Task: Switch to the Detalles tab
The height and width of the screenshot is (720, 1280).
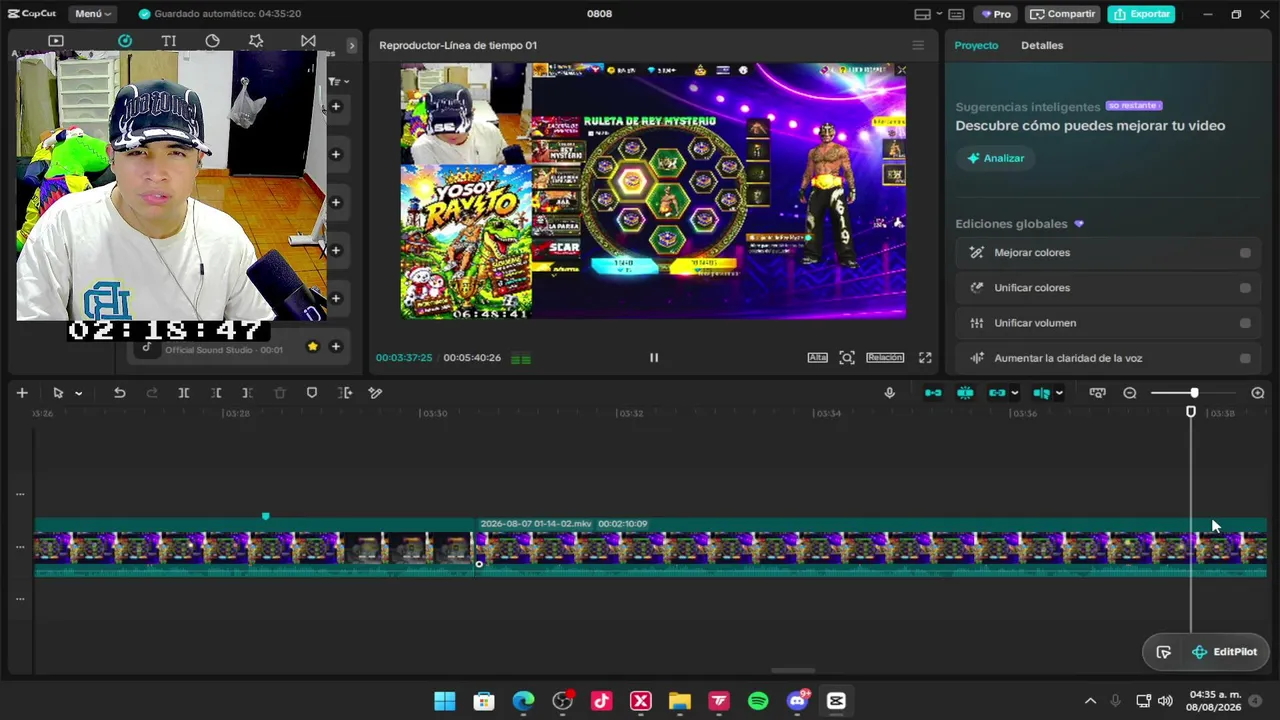Action: [1042, 45]
